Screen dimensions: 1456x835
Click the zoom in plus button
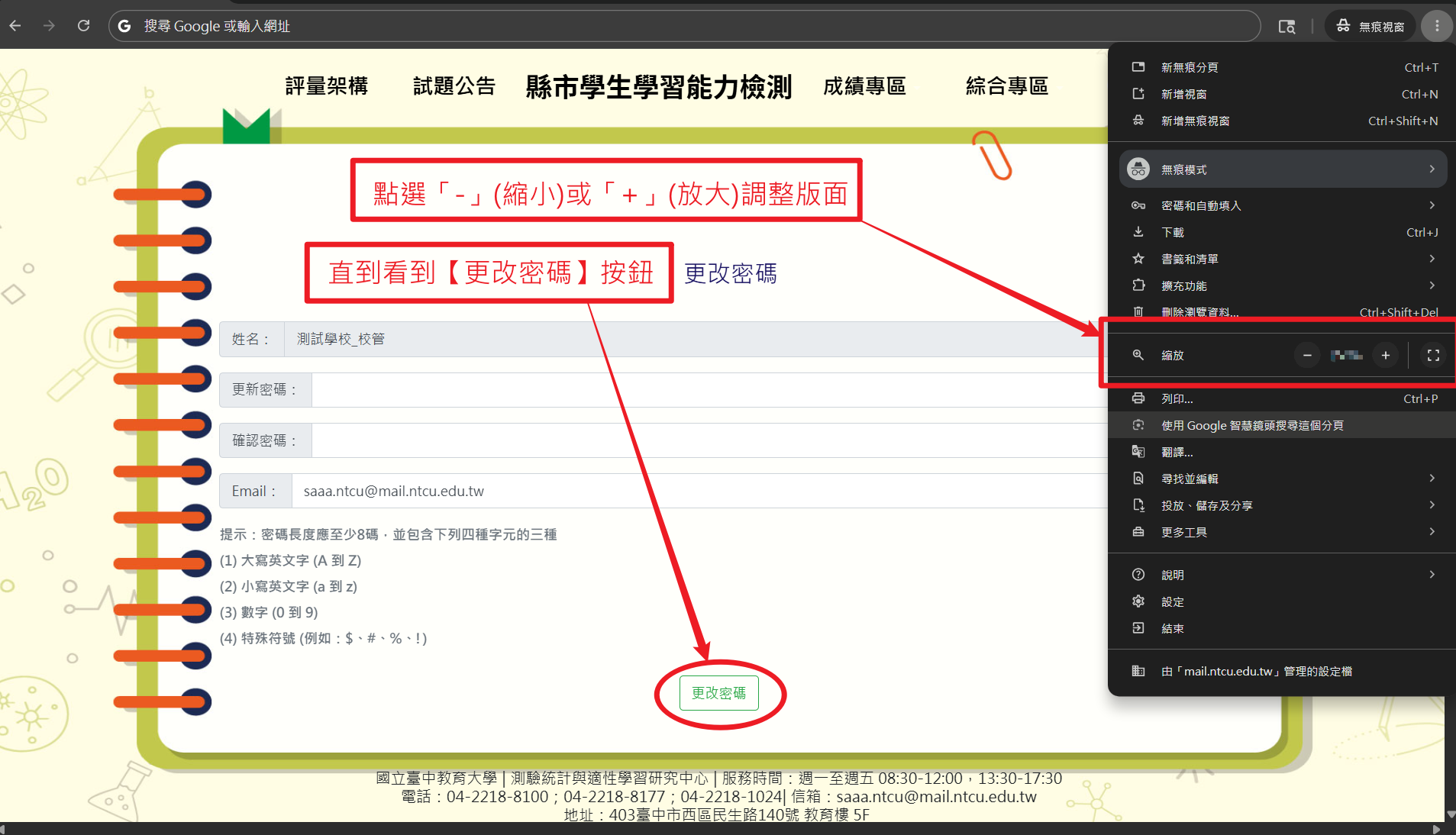click(x=1385, y=355)
